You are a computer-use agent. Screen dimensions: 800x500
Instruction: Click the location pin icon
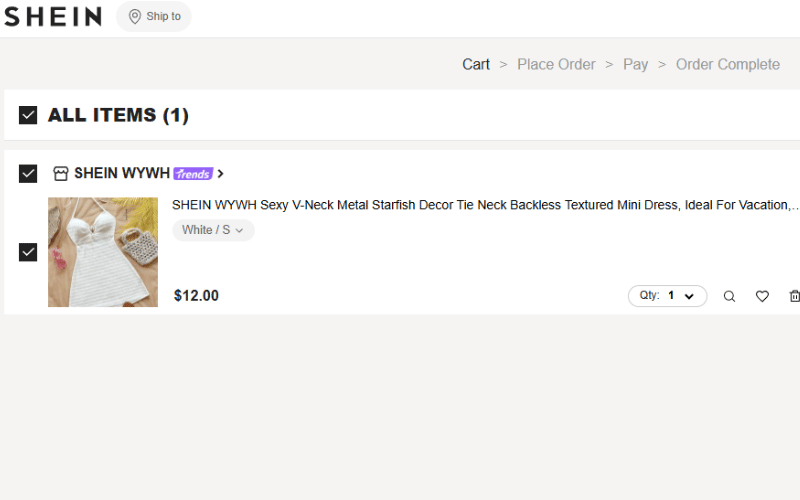point(135,16)
